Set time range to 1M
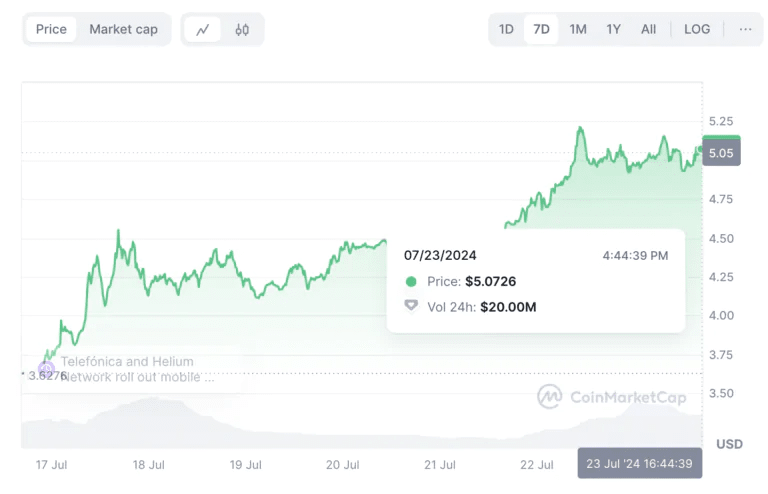The height and width of the screenshot is (494, 768). click(x=578, y=29)
